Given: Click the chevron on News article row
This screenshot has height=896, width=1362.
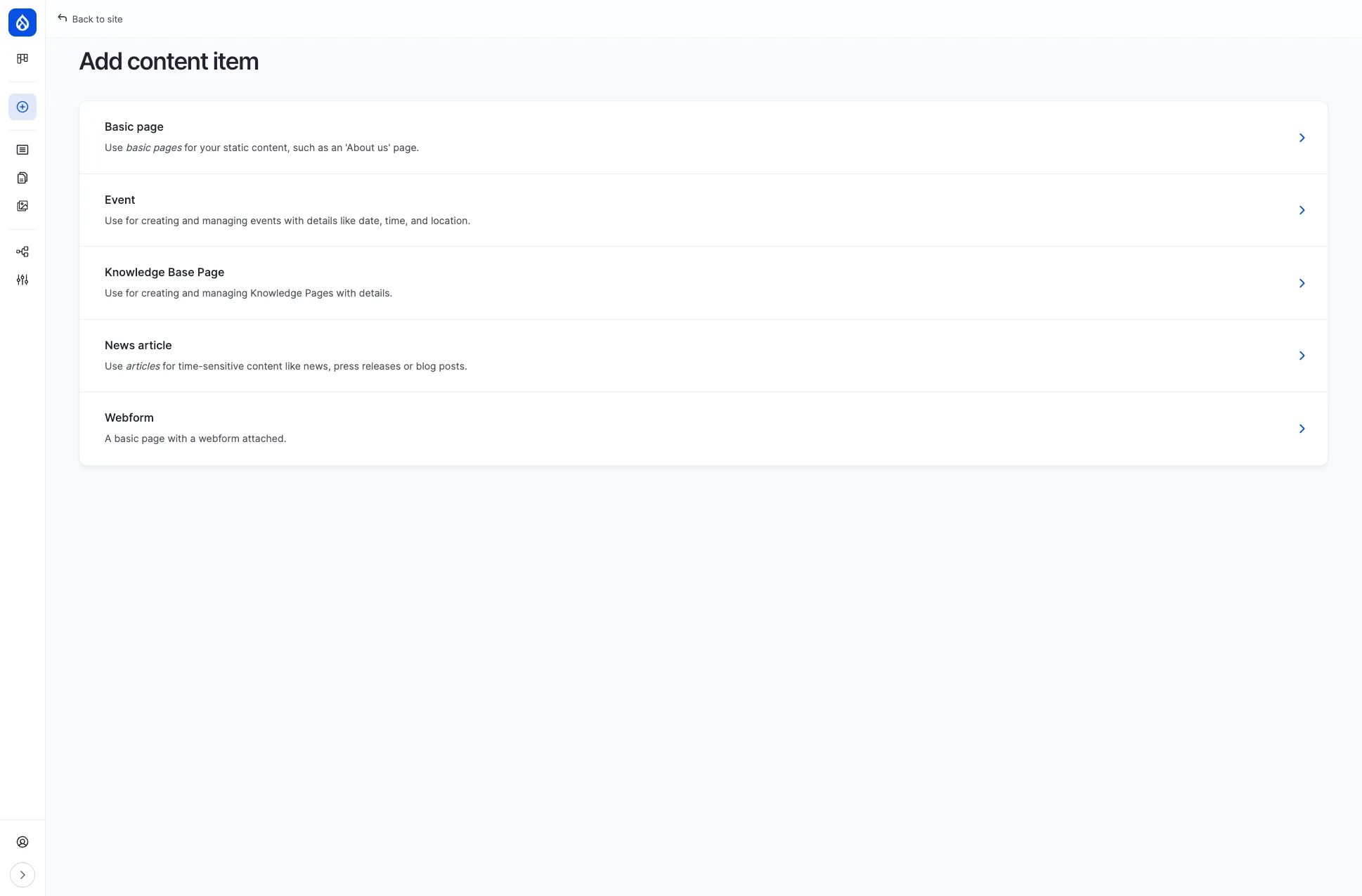Looking at the screenshot, I should point(1302,356).
